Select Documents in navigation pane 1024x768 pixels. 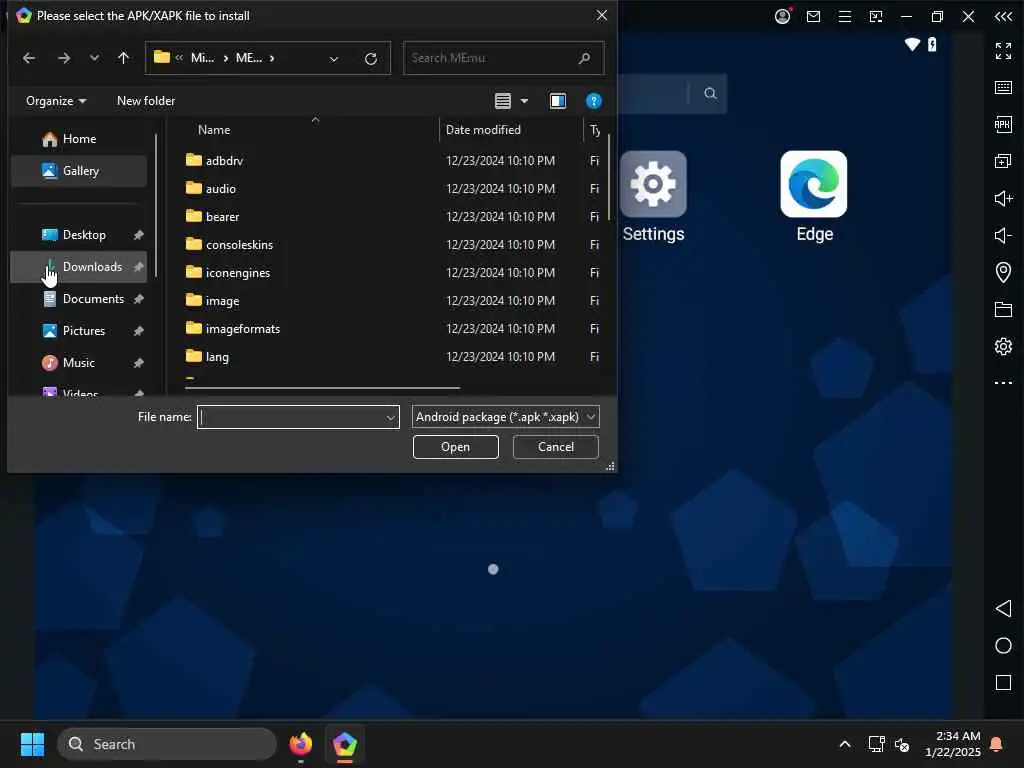[78, 298]
